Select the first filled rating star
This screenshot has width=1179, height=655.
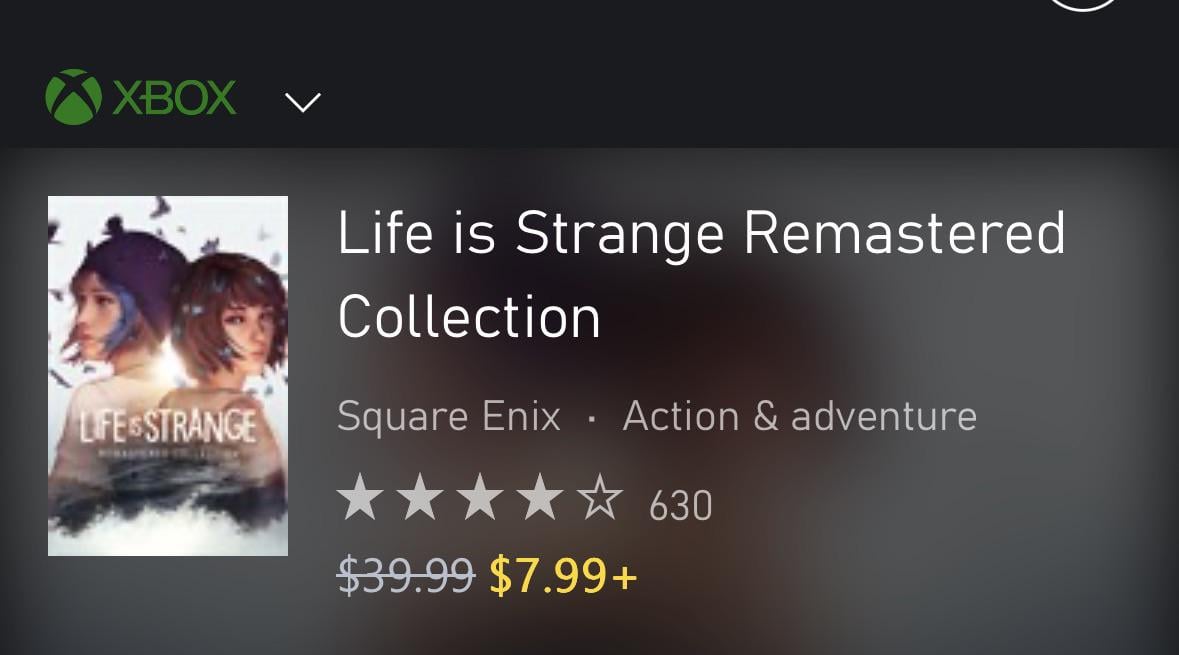pyautogui.click(x=359, y=498)
